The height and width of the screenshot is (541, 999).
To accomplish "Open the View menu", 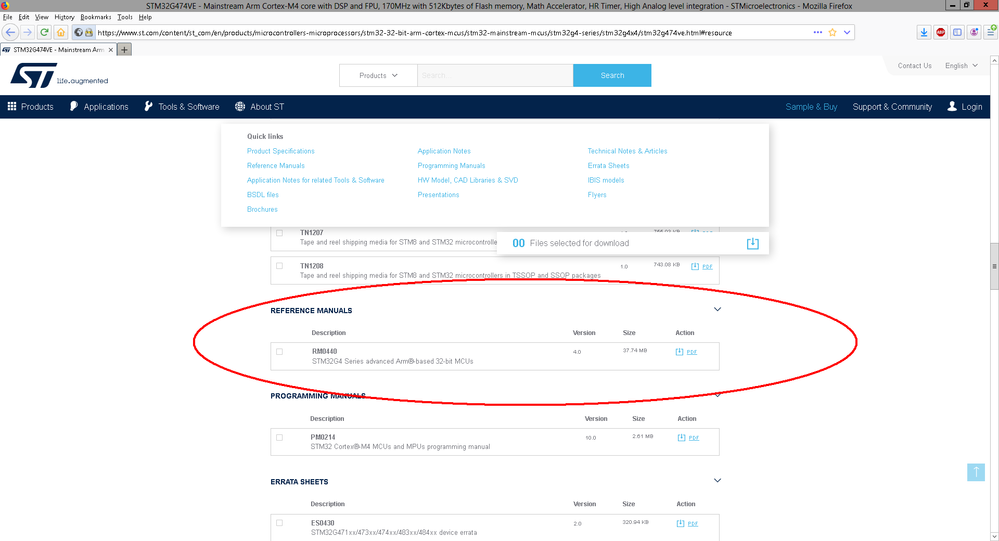I will coord(41,17).
